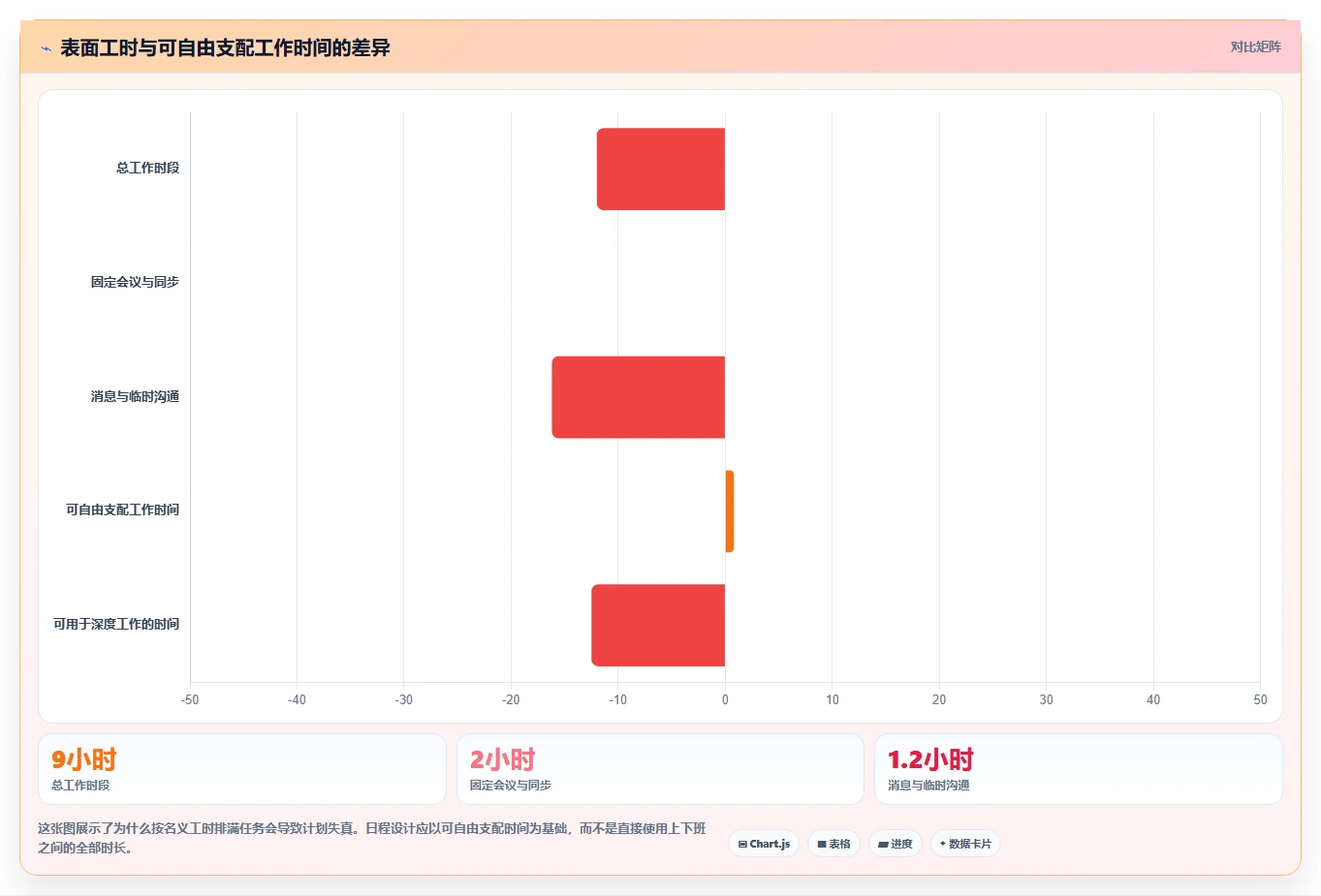Select the 数据卡片 chip
1321x896 pixels.
pos(965,844)
